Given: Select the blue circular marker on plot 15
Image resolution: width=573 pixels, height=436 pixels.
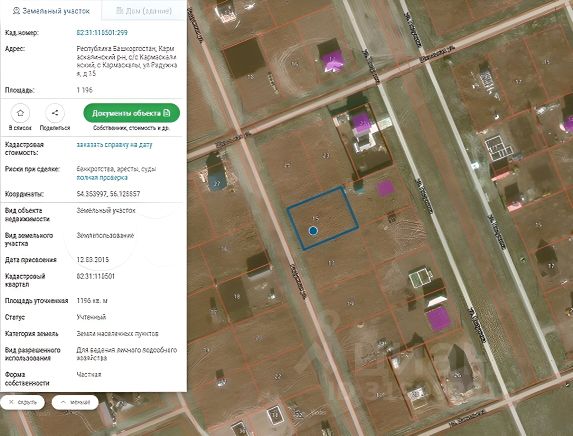Looking at the screenshot, I should [313, 231].
